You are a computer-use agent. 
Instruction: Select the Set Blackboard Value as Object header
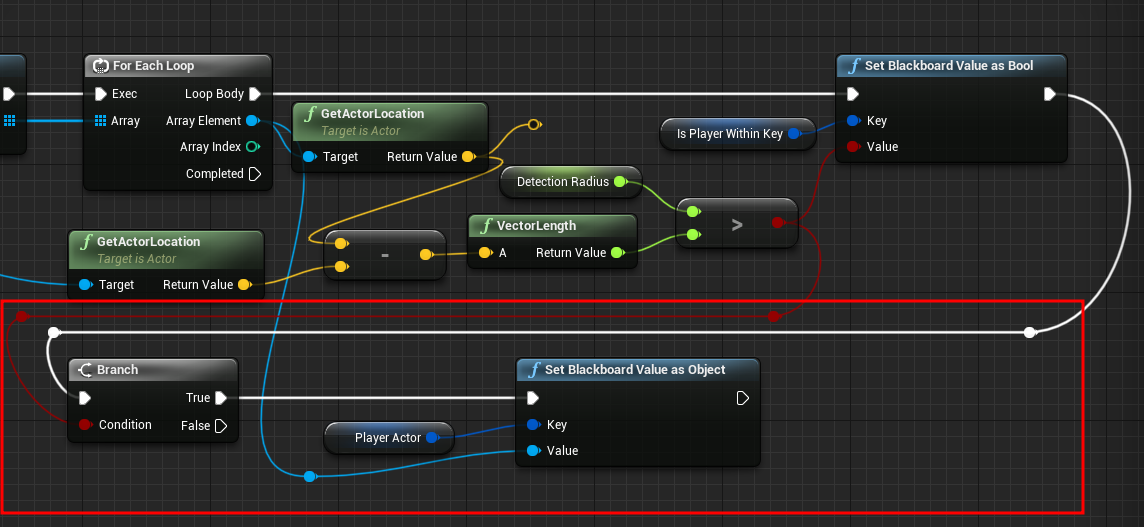[x=638, y=369]
